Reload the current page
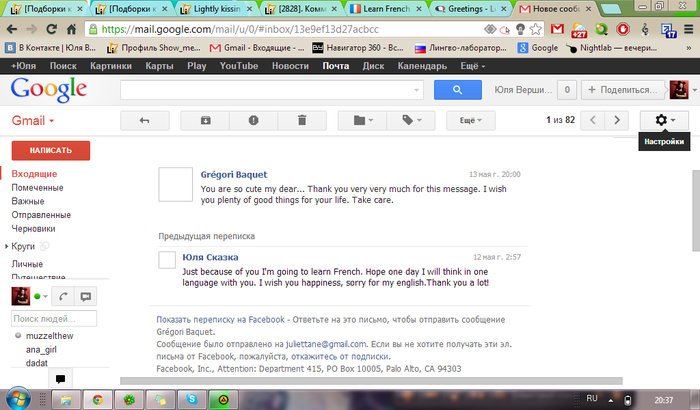This screenshot has height=410, width=700. [x=51, y=29]
